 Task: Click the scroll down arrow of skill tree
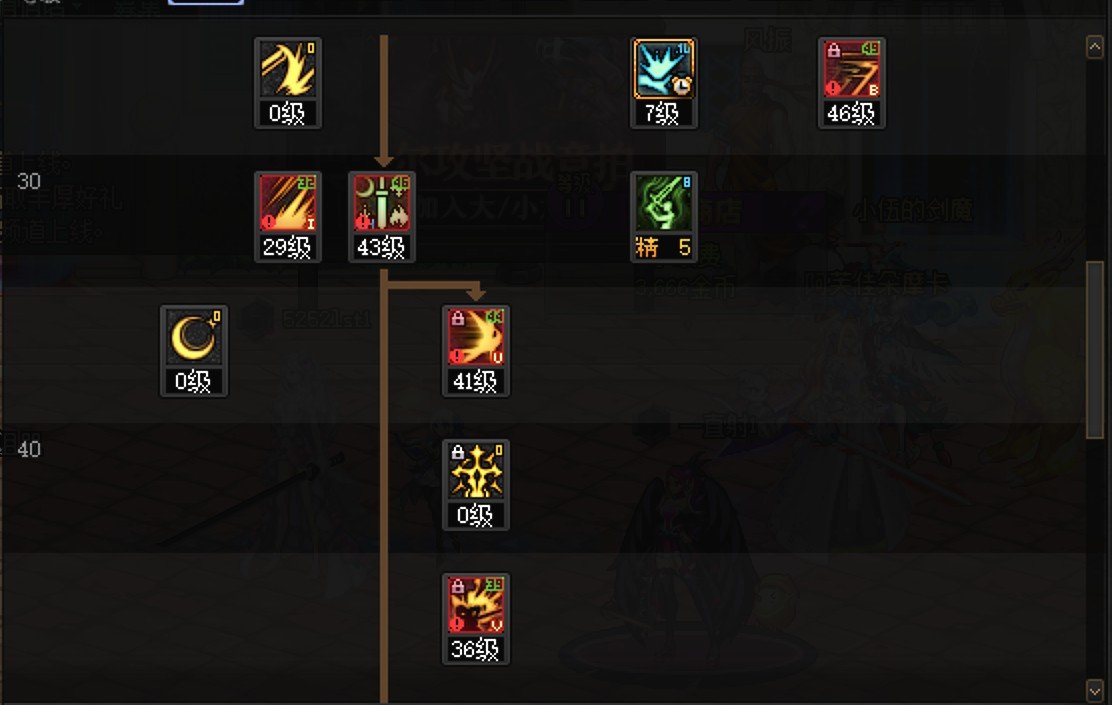pos(1094,689)
